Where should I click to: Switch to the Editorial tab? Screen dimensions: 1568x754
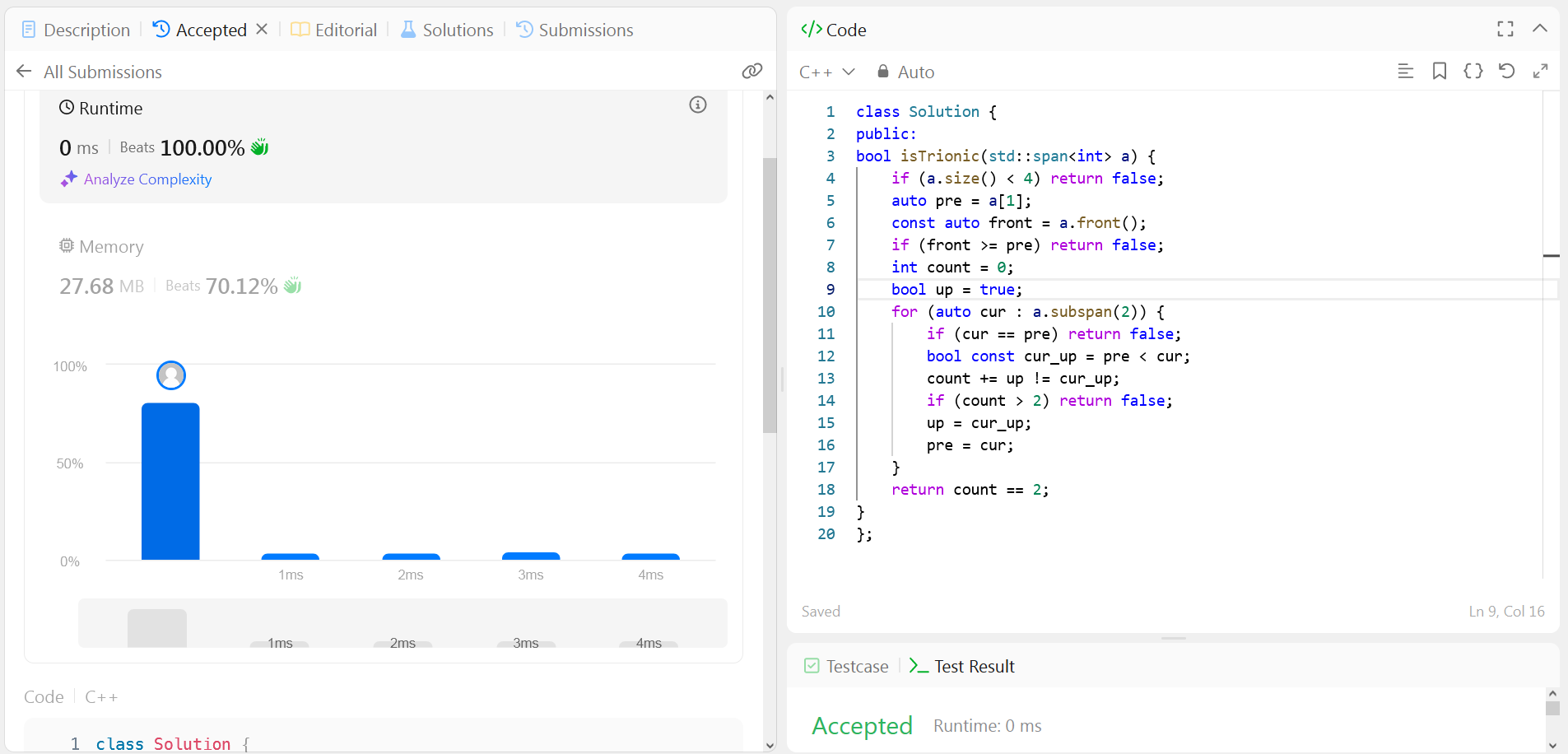(x=334, y=30)
